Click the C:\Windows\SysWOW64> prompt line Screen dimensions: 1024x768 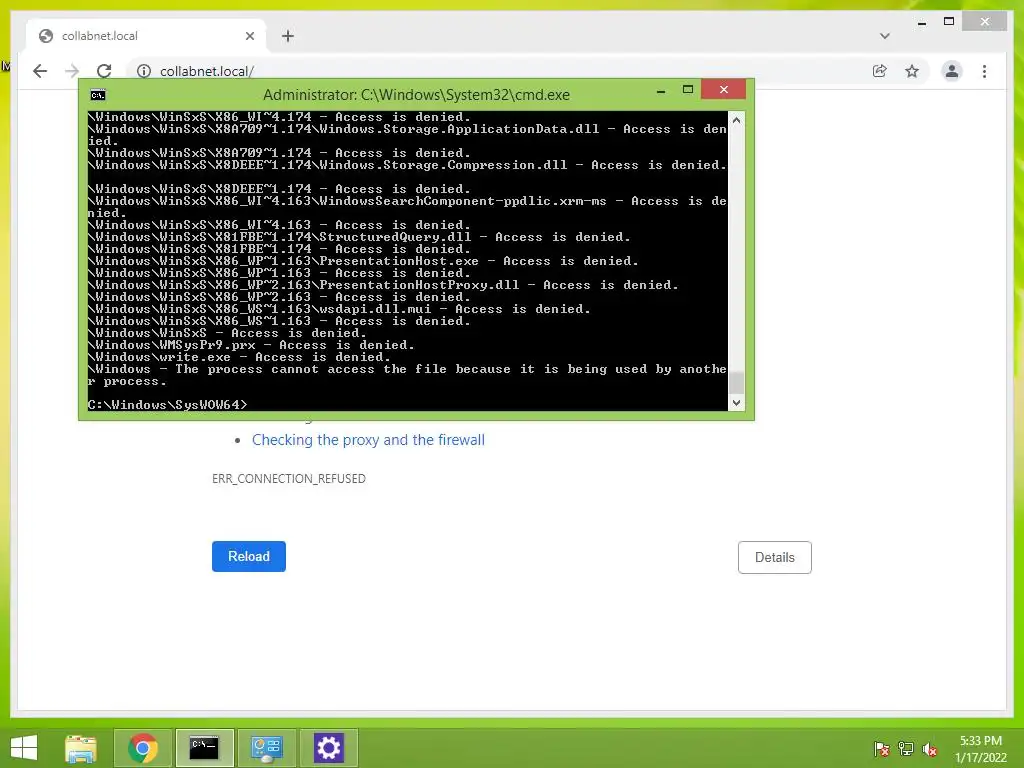tap(168, 405)
